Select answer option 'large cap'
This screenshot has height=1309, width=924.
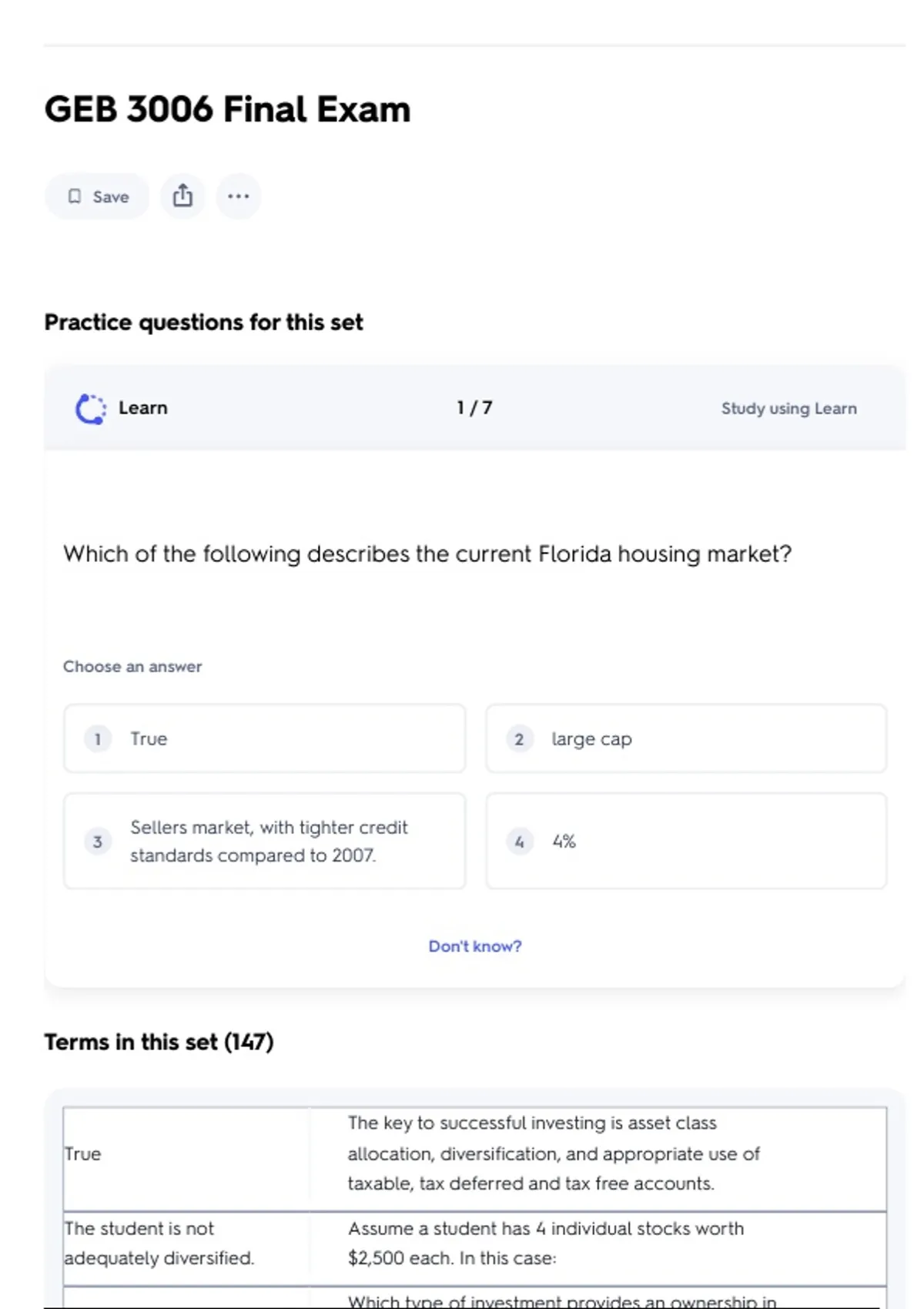coord(685,738)
